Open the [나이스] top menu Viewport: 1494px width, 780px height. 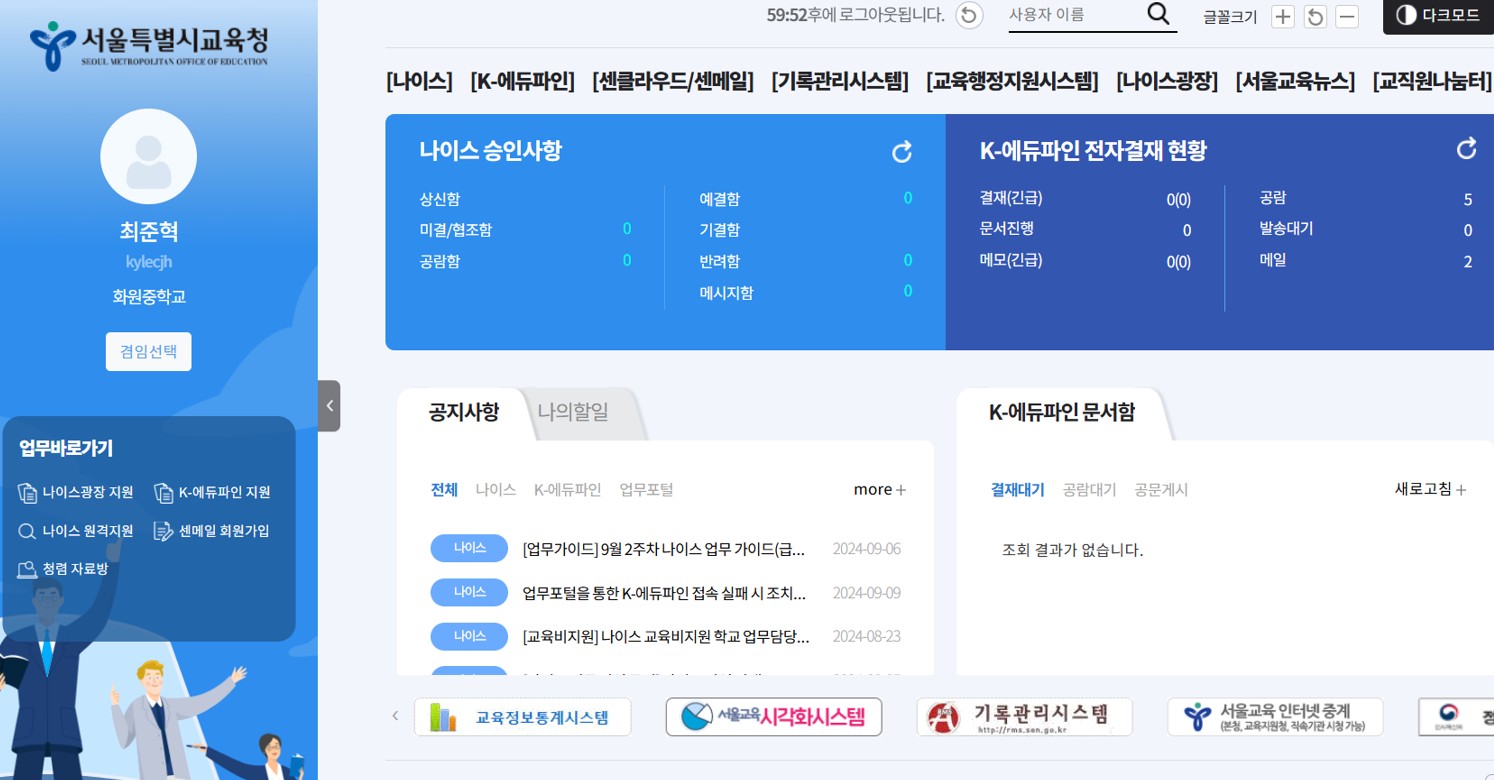(419, 81)
